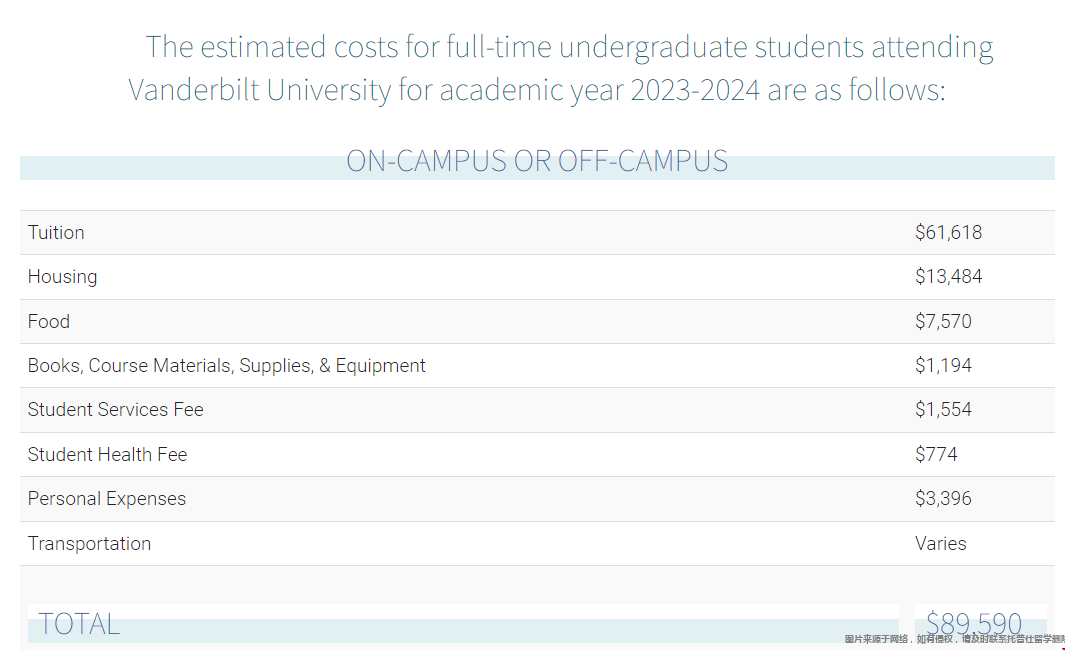Click Books, Course Materials, Supplies, & Equipment
The image size is (1065, 650).
click(226, 365)
